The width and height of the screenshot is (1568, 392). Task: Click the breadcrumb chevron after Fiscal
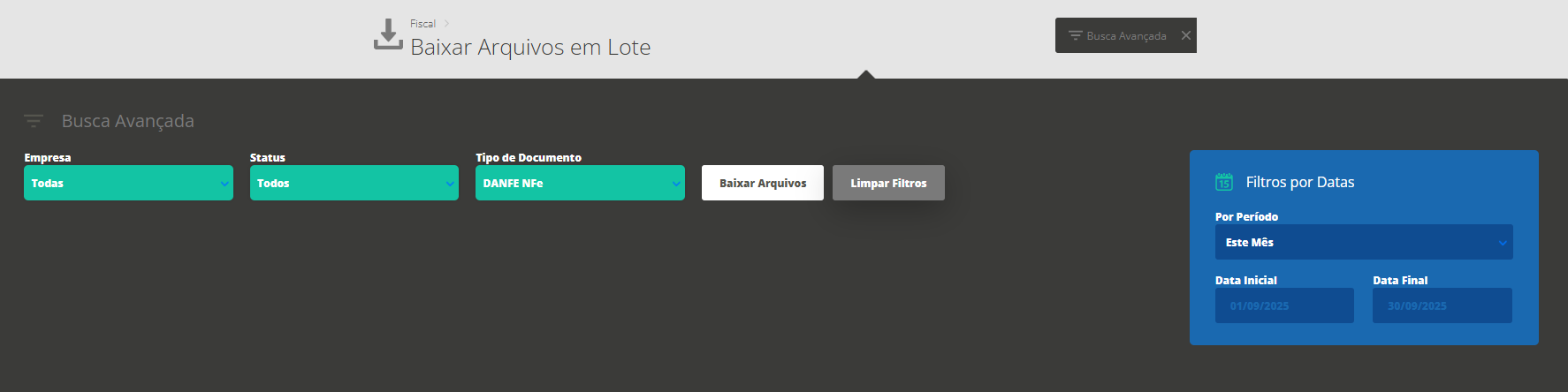[x=447, y=24]
